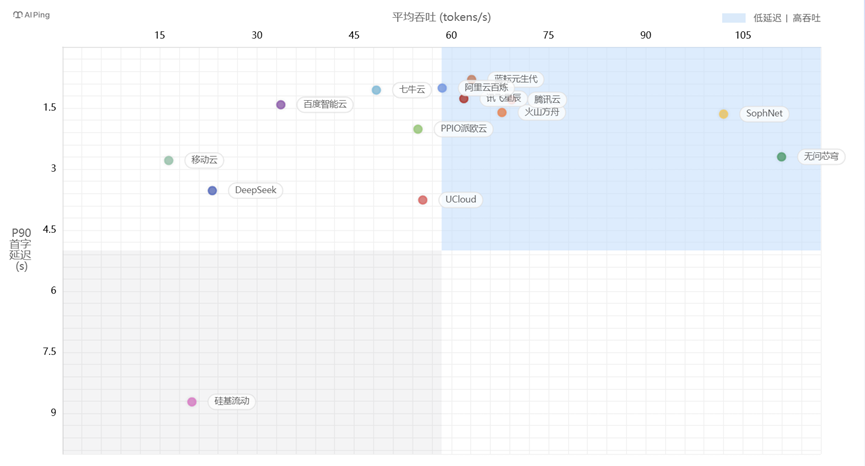Click the 1.5 tick on latency axis
This screenshot has width=865, height=466.
50,108
